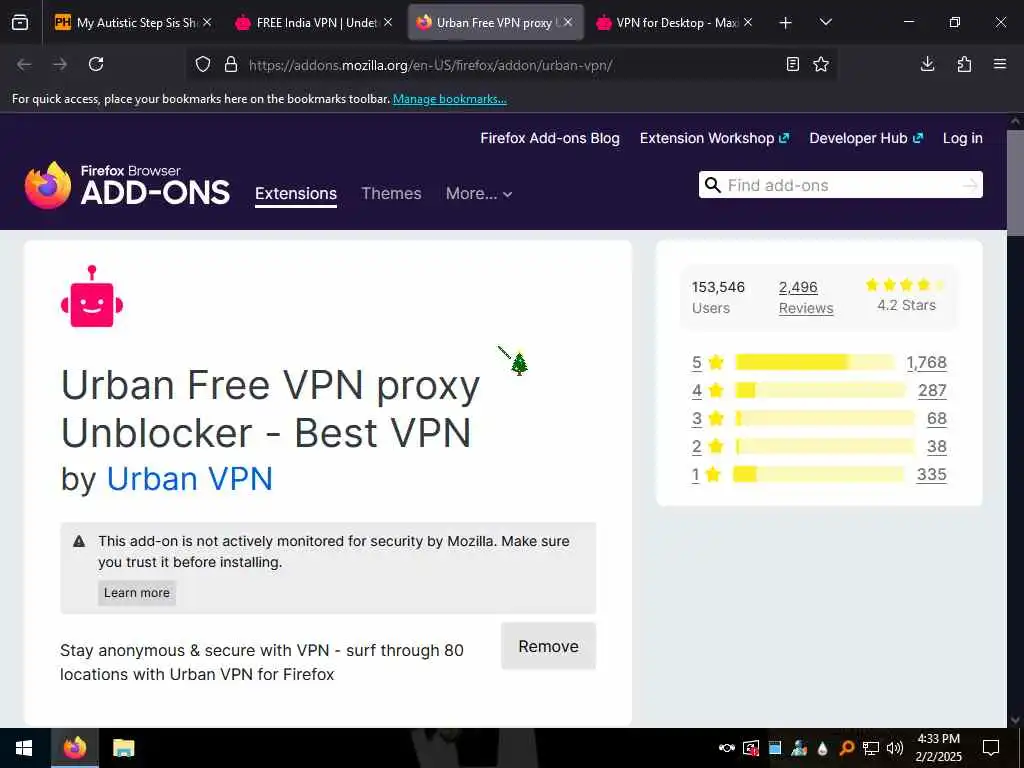The height and width of the screenshot is (768, 1024).
Task: Open the volume speaker tray icon
Action: pyautogui.click(x=895, y=748)
